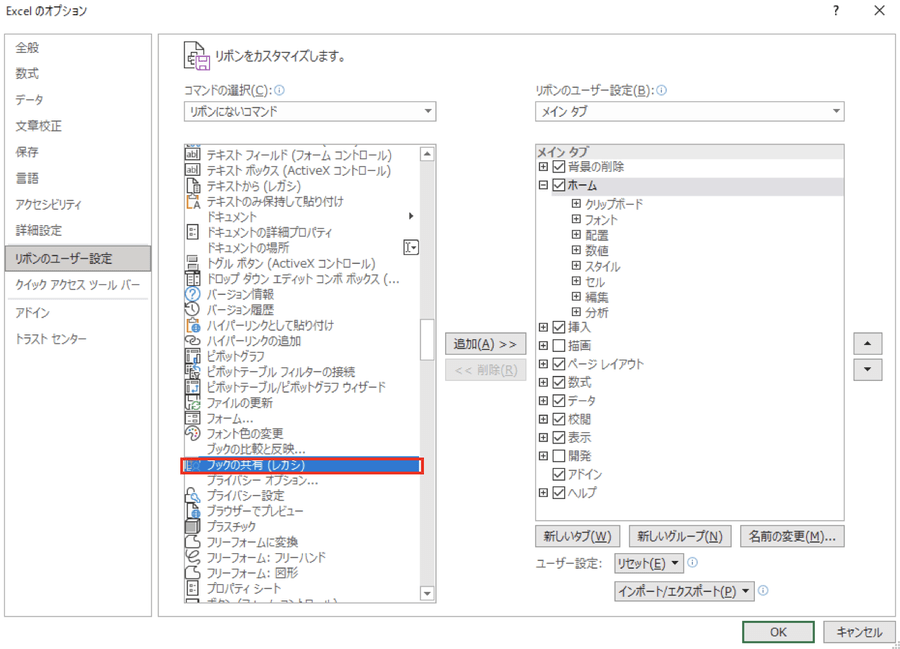Click the プロパティ シート icon
900x649 pixels.
[x=193, y=588]
